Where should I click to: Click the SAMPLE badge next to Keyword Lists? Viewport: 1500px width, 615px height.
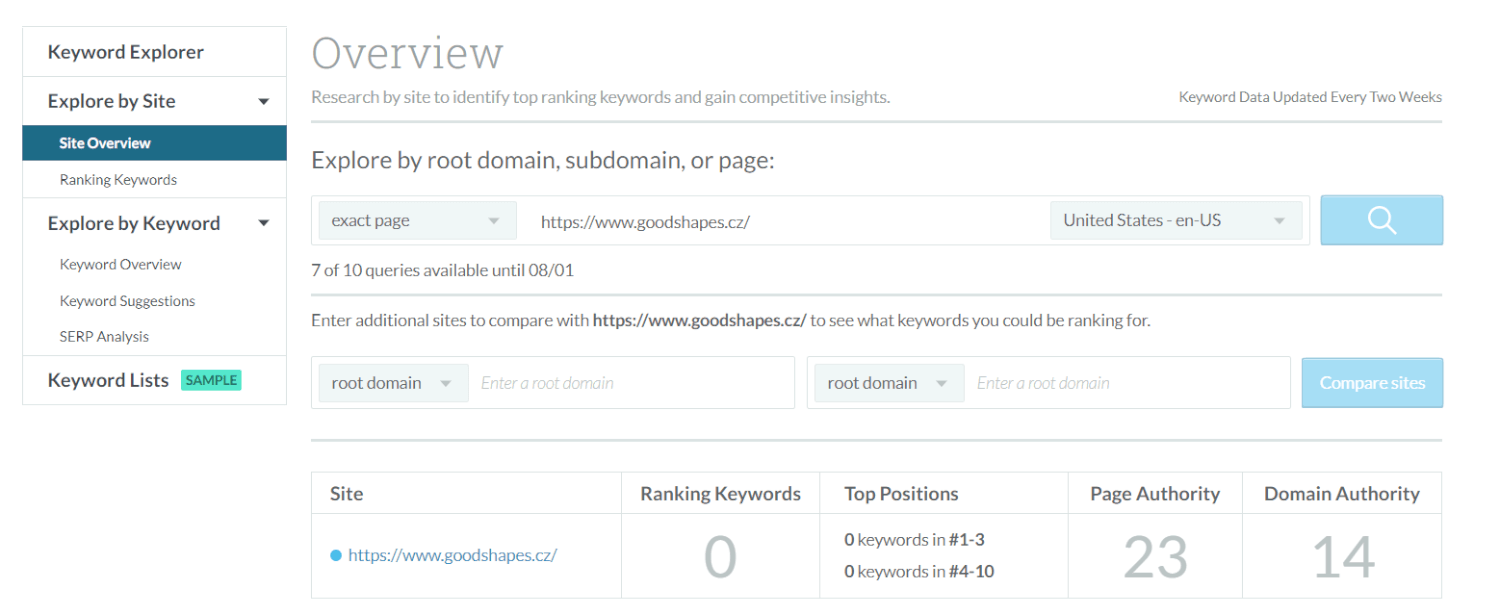click(x=211, y=380)
